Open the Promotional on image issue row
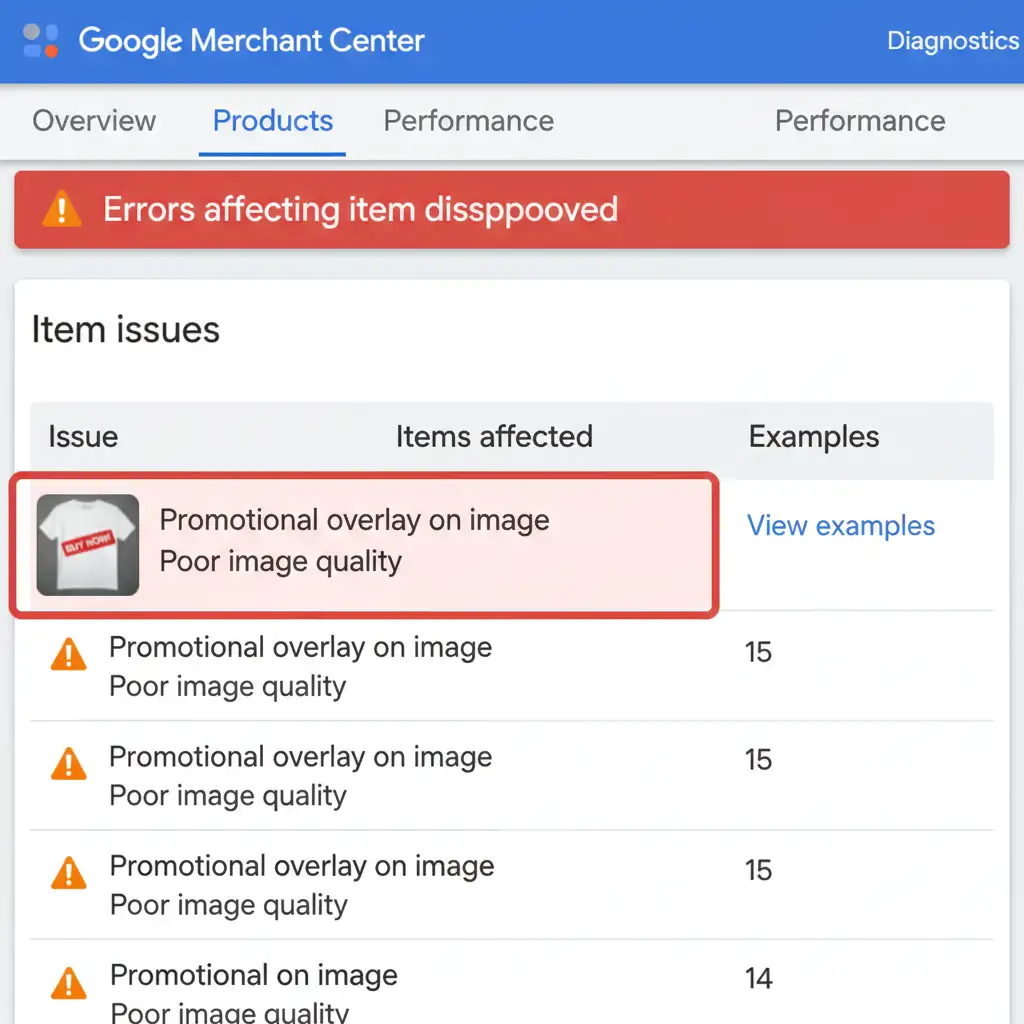The height and width of the screenshot is (1024, 1024). tap(254, 976)
